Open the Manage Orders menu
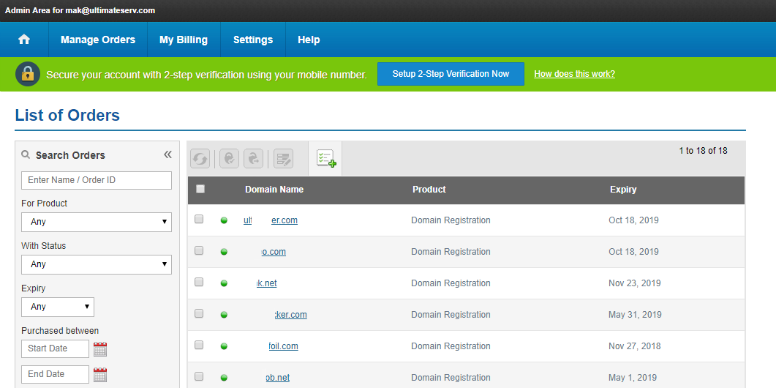The image size is (776, 388). coord(98,40)
